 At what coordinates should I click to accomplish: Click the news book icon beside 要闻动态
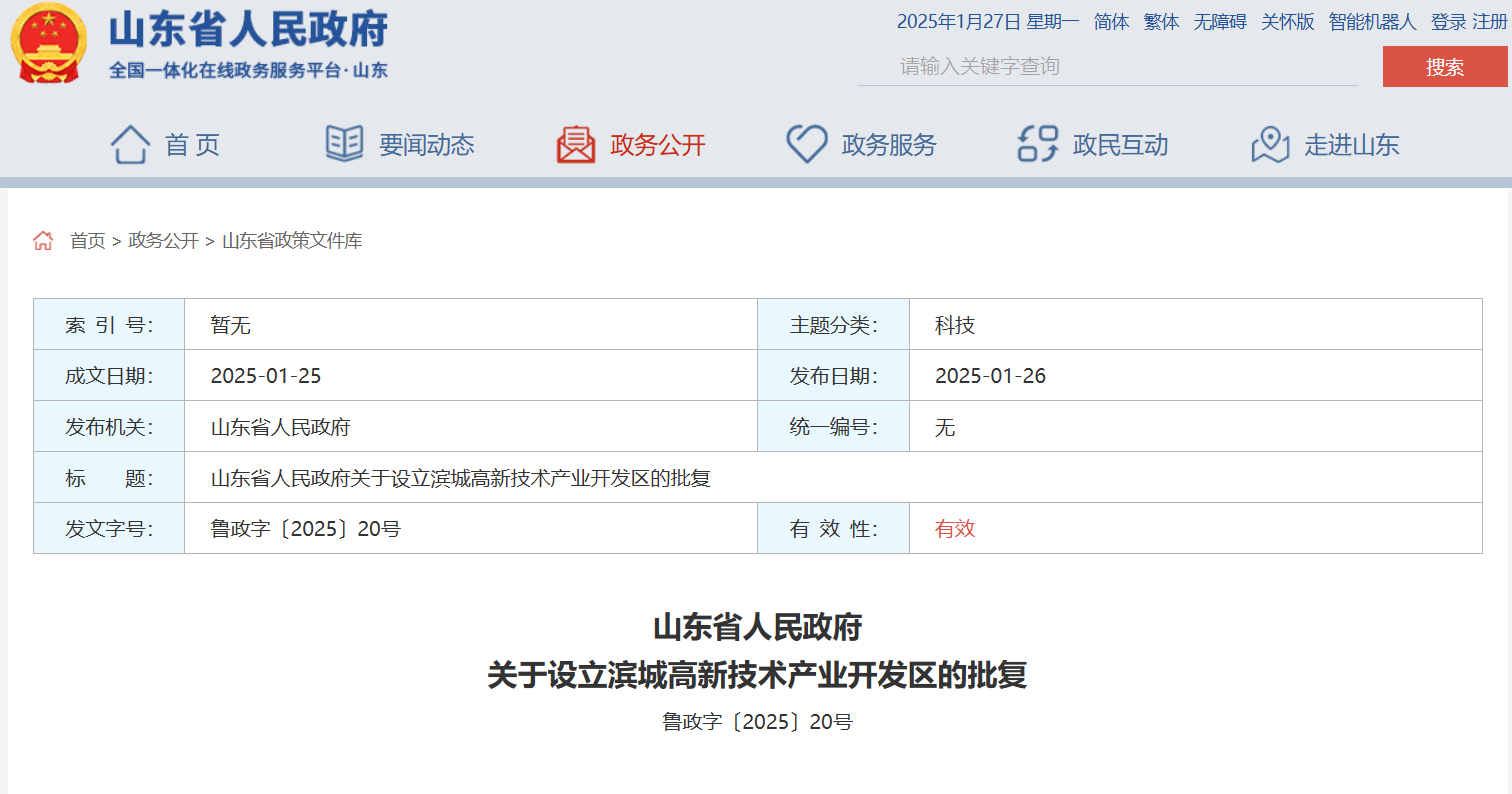(345, 144)
